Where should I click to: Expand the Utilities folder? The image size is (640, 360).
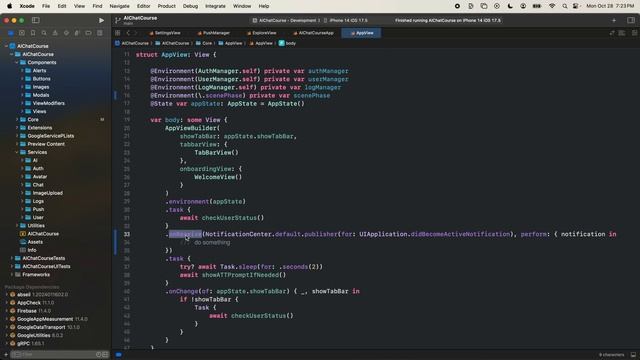(17, 226)
